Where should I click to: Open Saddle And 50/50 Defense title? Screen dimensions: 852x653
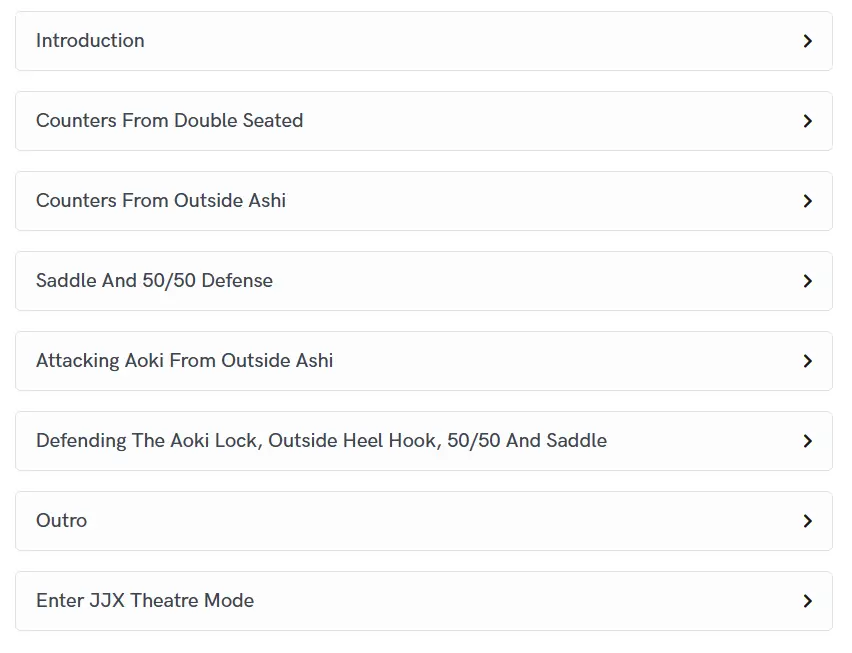coord(154,281)
